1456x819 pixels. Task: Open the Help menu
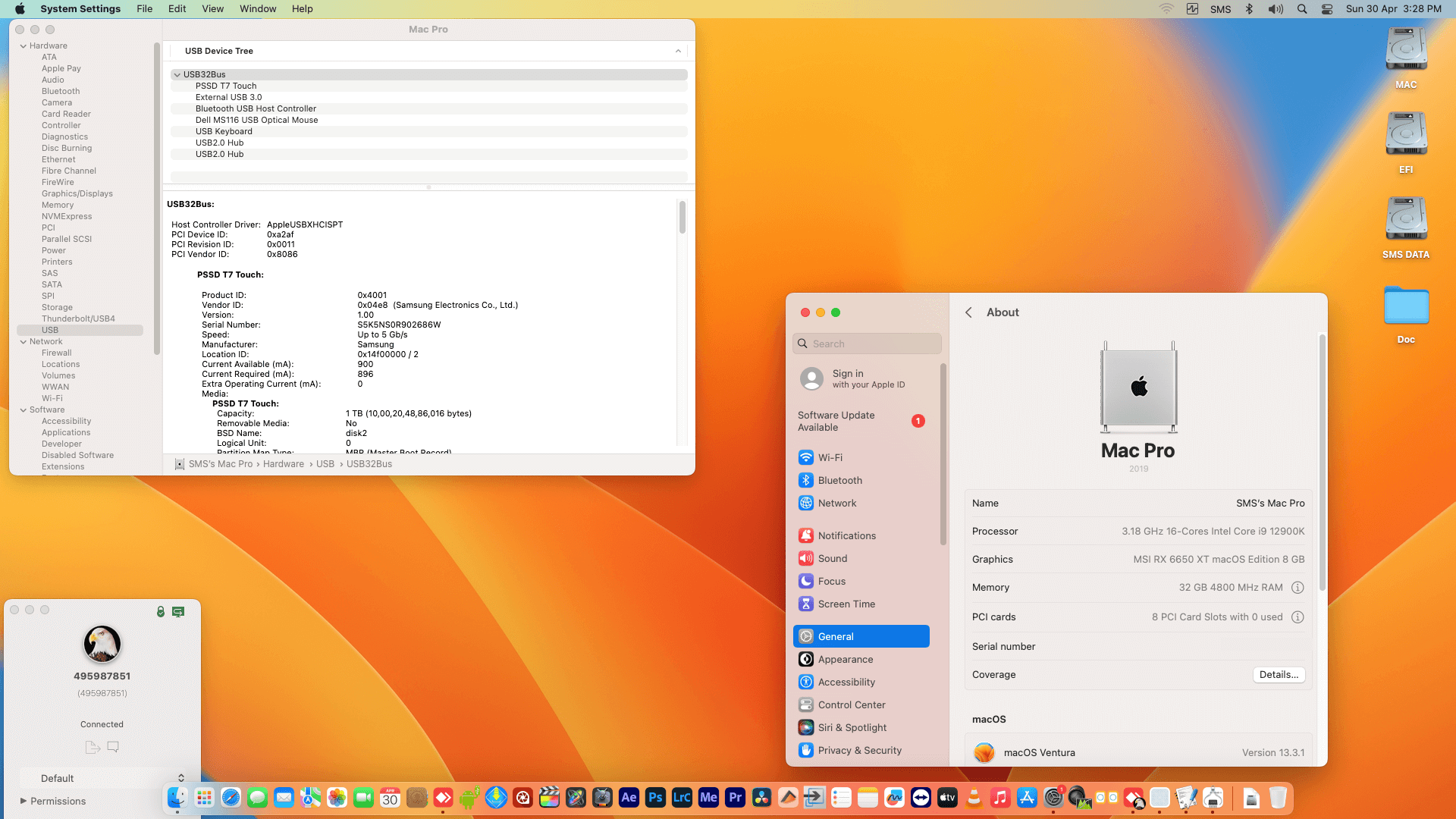[x=303, y=9]
